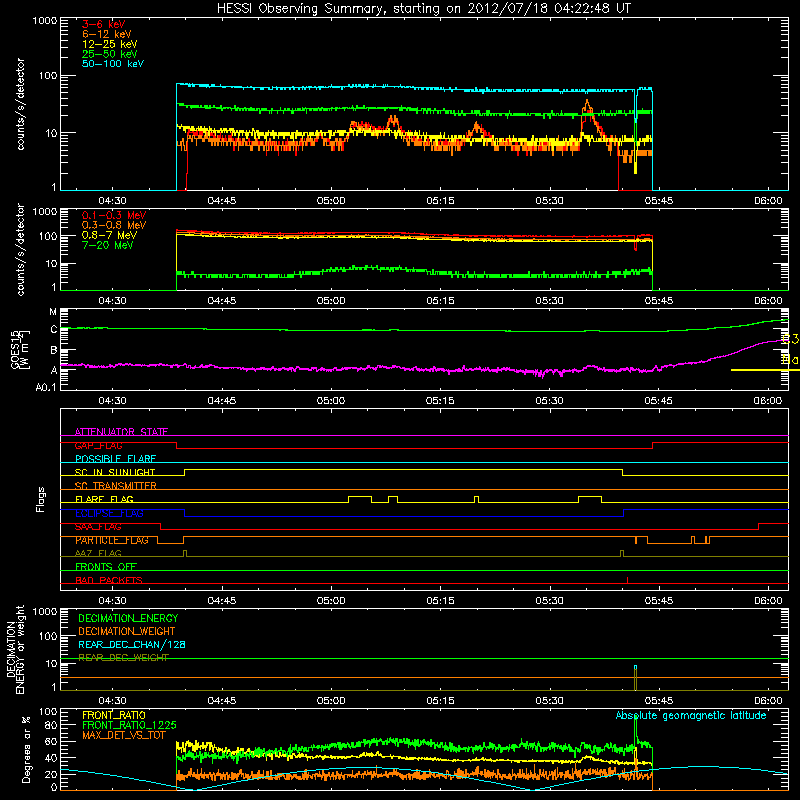This screenshot has height=800, width=800.
Task: Pick the POSSIBLE_FLARE flag label
Action: click(115, 459)
